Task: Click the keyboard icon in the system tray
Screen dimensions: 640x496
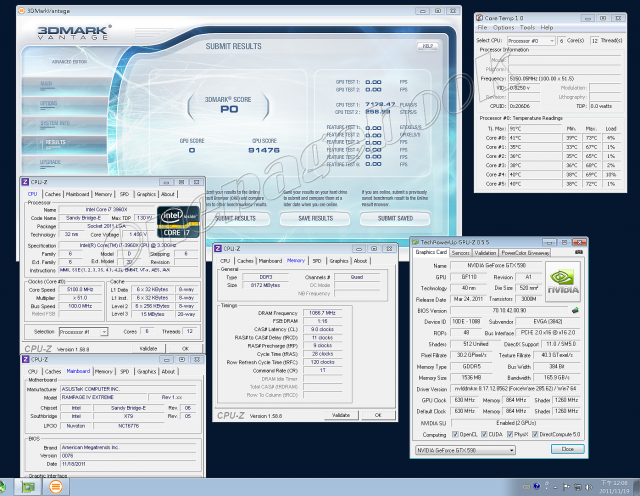Action: coord(527,487)
